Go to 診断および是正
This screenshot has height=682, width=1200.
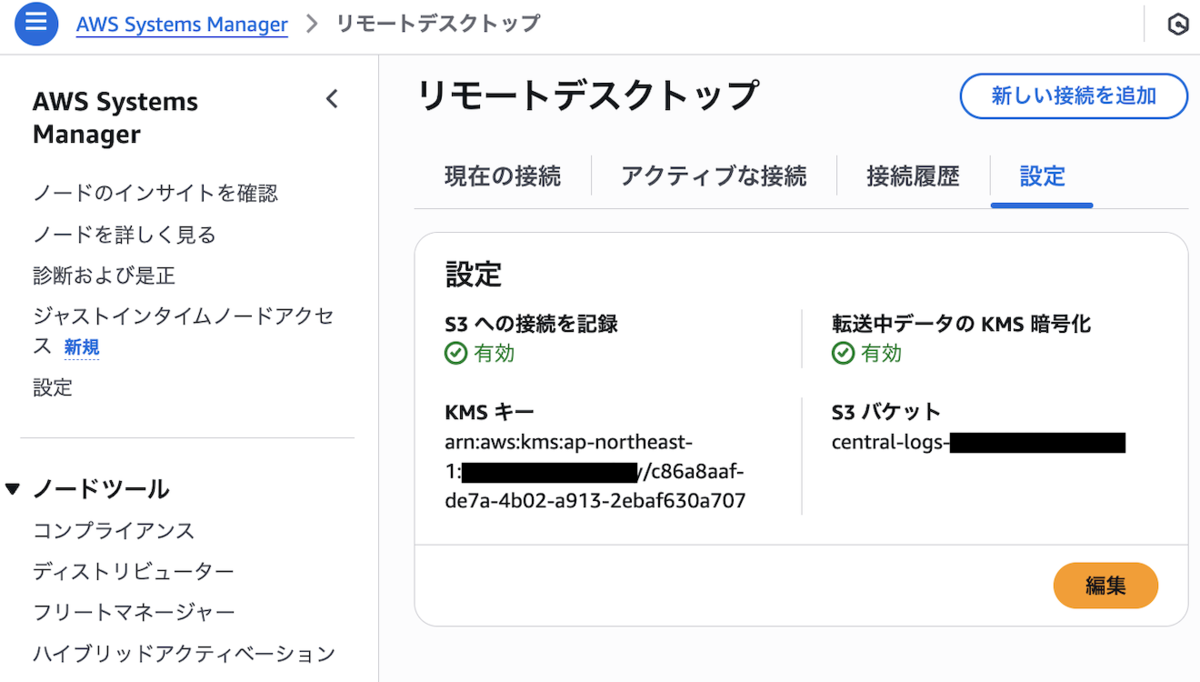click(104, 275)
